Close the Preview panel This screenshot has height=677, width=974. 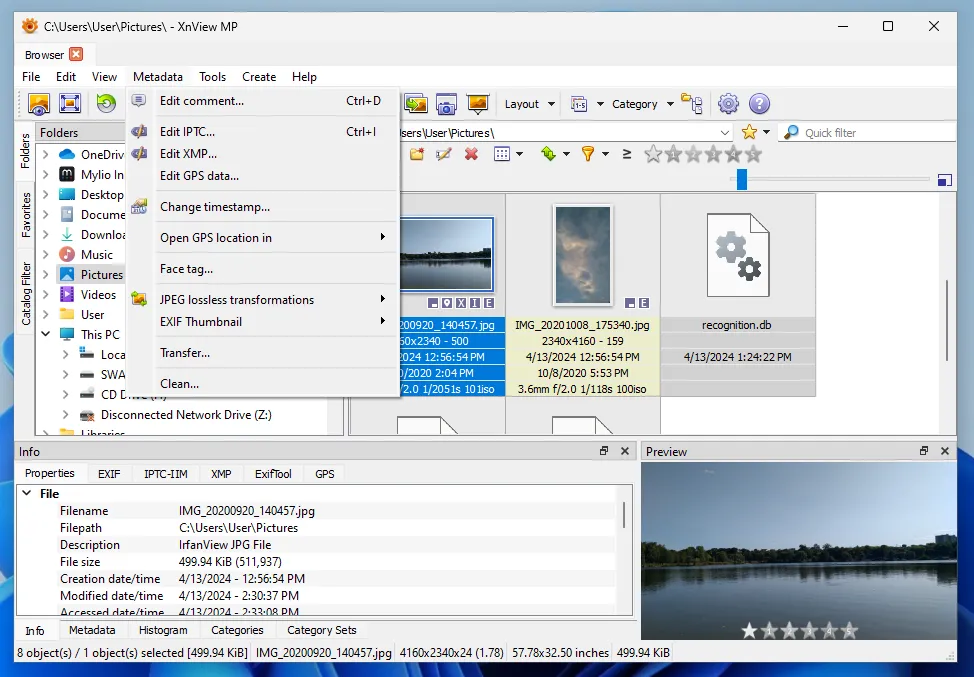pyautogui.click(x=945, y=451)
